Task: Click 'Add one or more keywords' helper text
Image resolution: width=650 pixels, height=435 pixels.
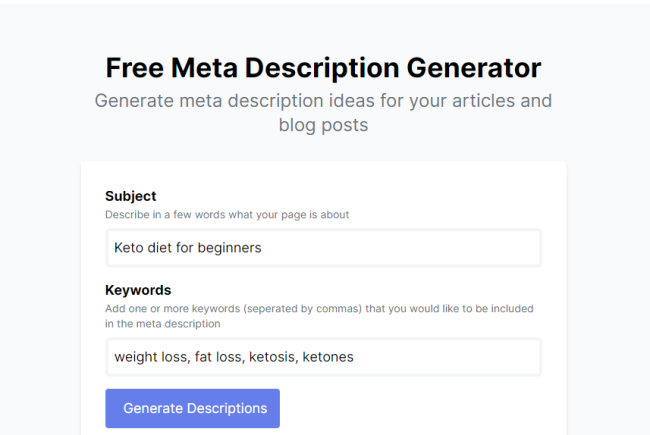Action: coord(319,308)
